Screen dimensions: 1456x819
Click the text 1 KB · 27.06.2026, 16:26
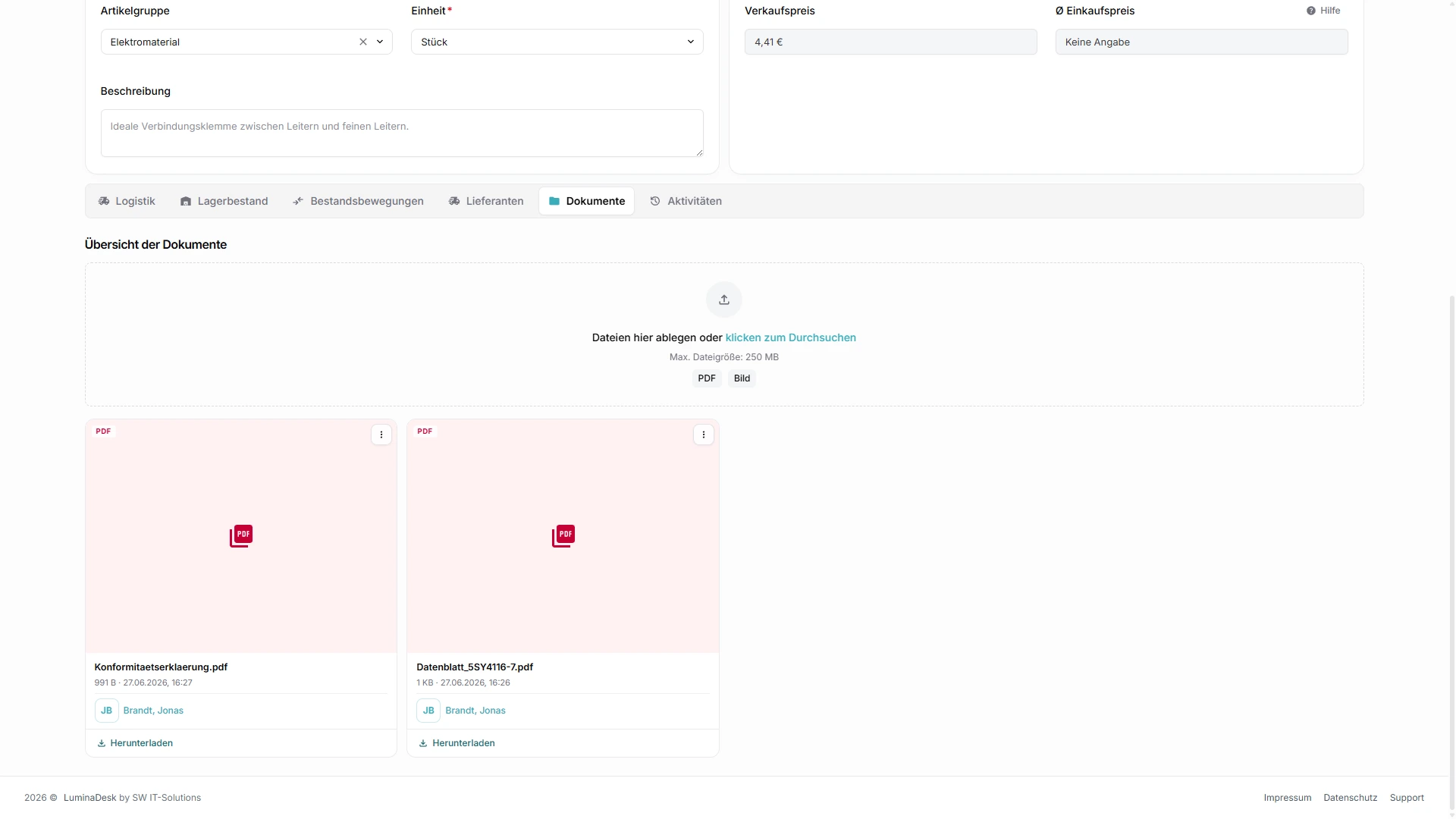pos(463,682)
